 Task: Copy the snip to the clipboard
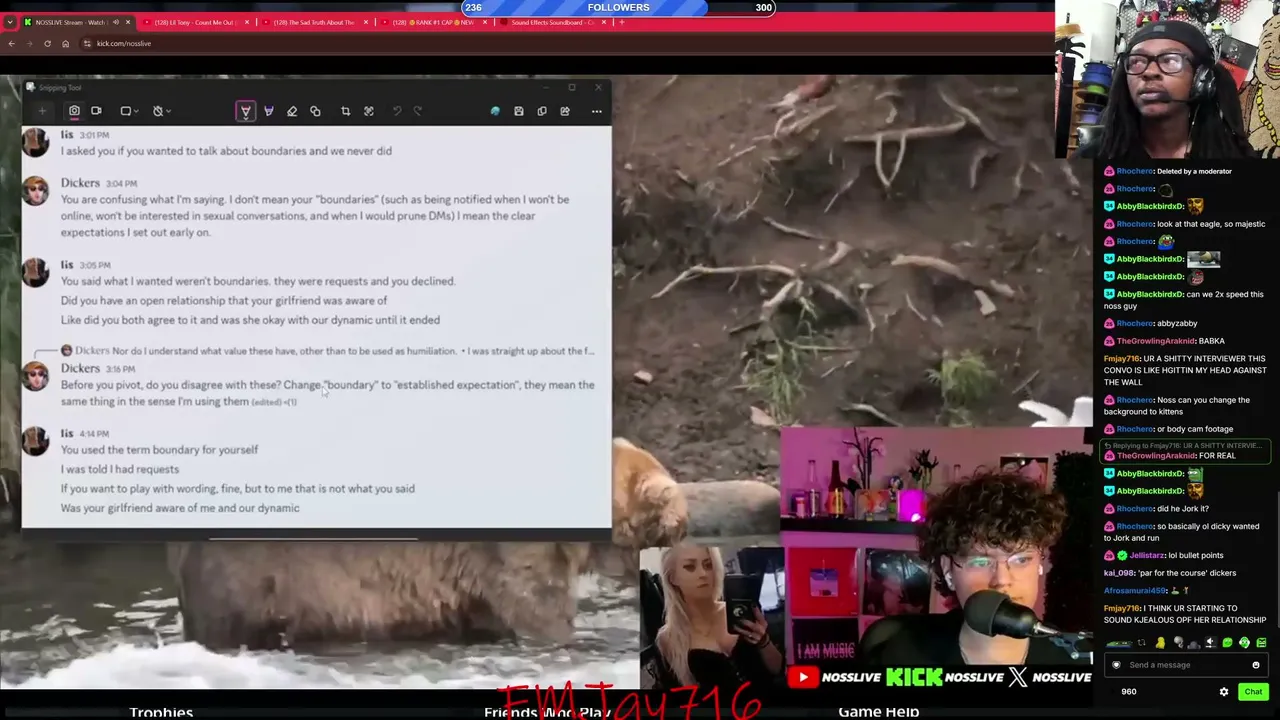coord(542,111)
